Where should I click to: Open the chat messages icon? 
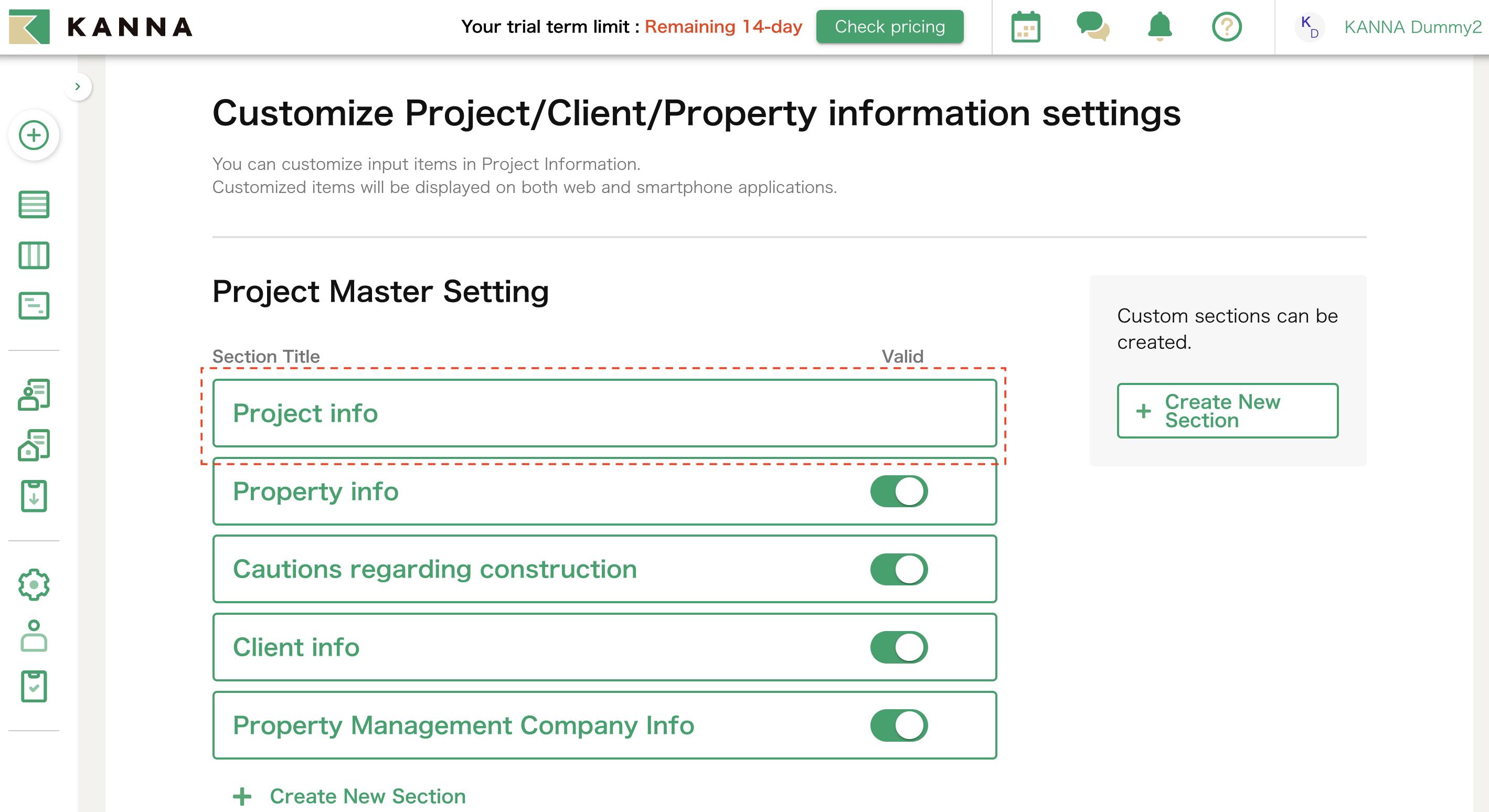(1092, 27)
